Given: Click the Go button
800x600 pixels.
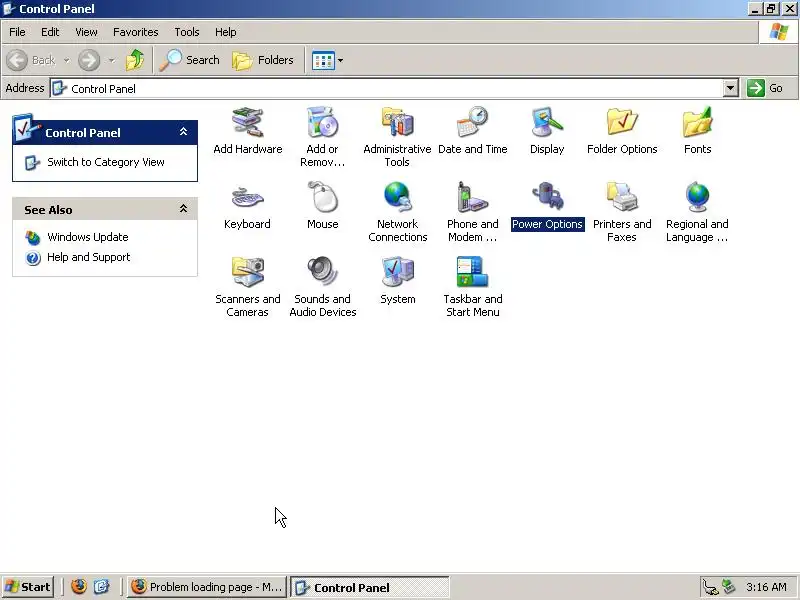Looking at the screenshot, I should pos(765,88).
